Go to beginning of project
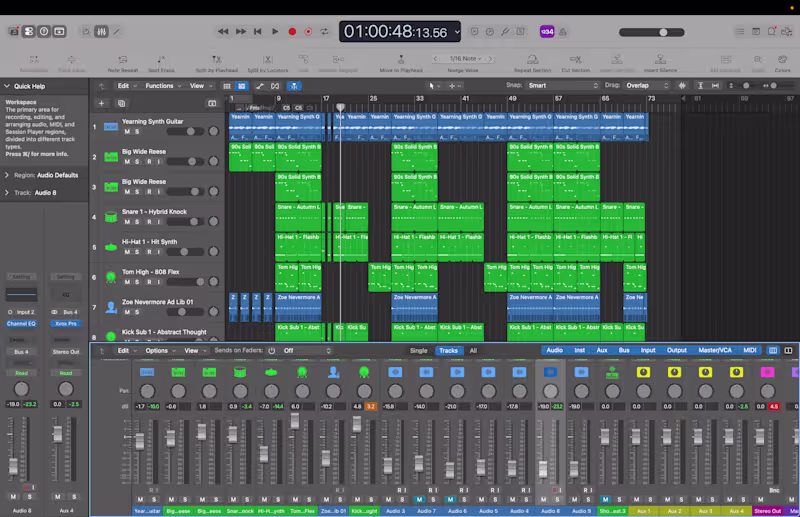Viewport: 800px width, 517px height. tap(258, 32)
